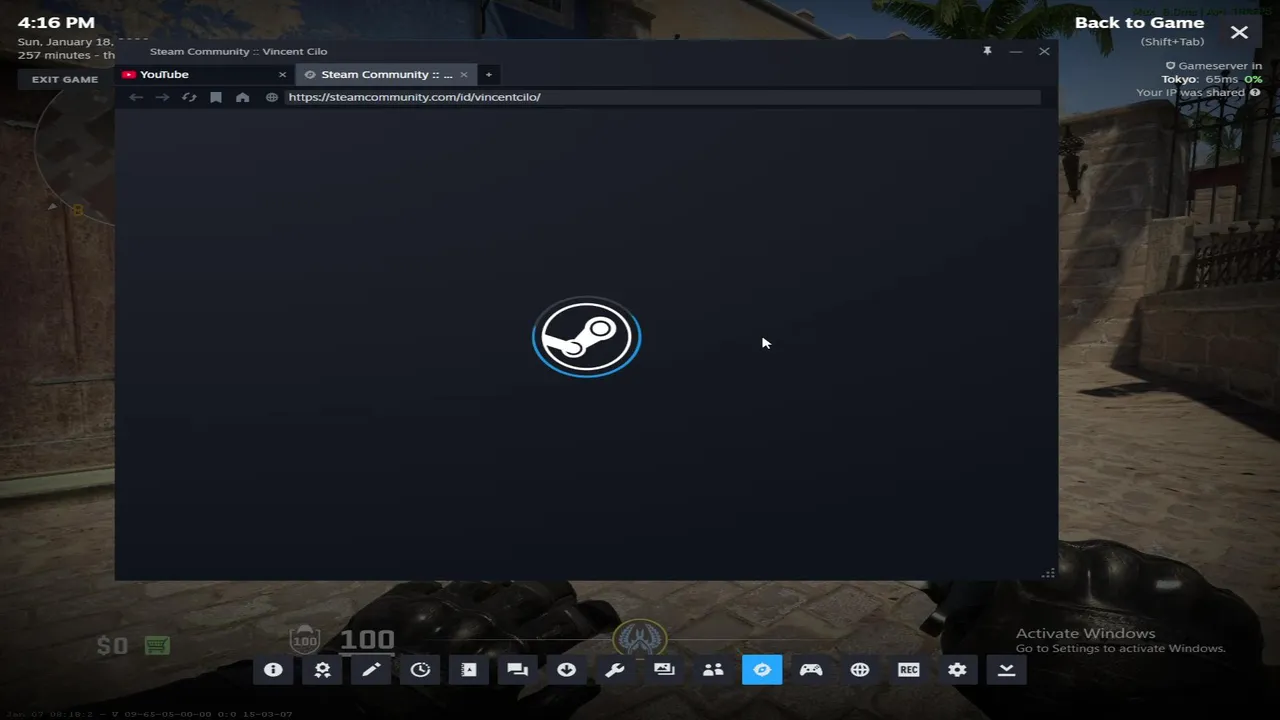Go to browser home page icon

(242, 97)
